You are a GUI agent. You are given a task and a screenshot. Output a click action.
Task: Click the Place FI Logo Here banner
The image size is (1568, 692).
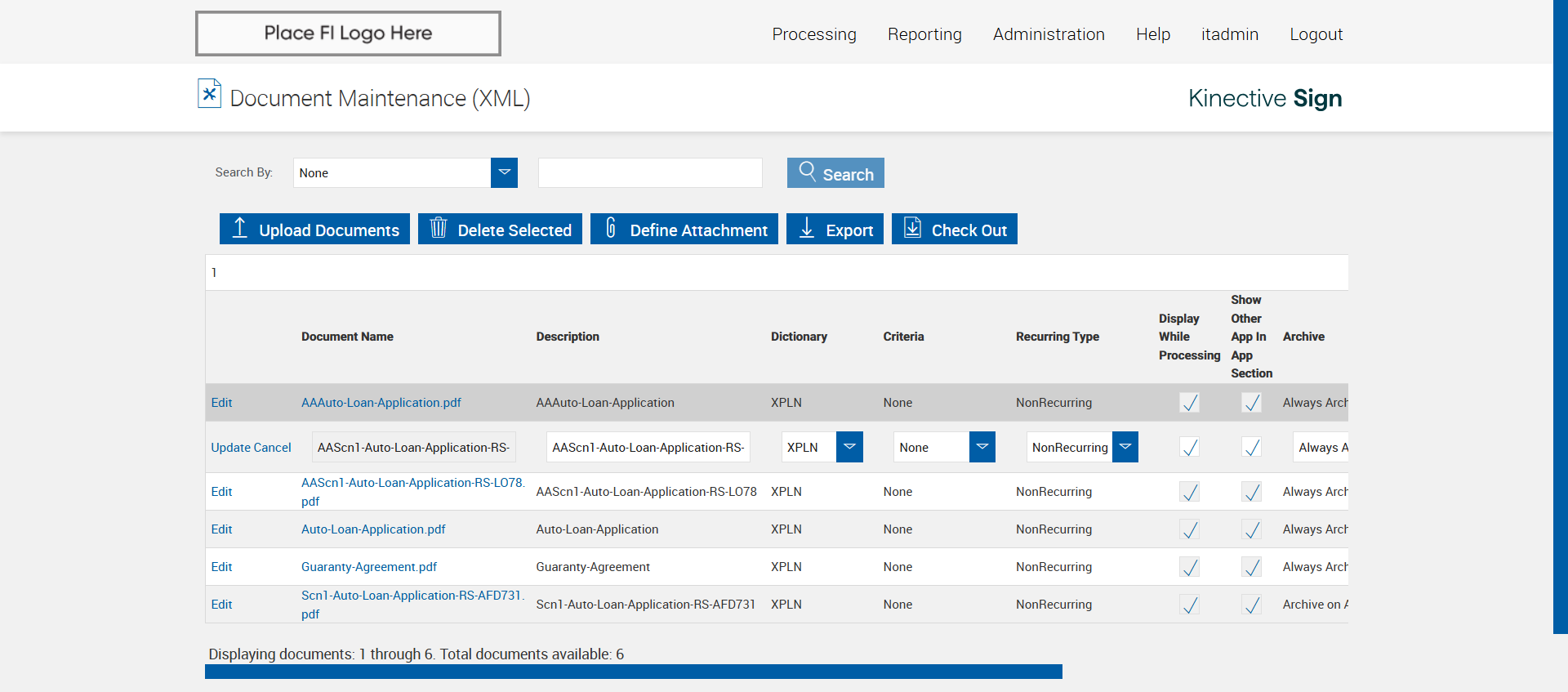348,33
